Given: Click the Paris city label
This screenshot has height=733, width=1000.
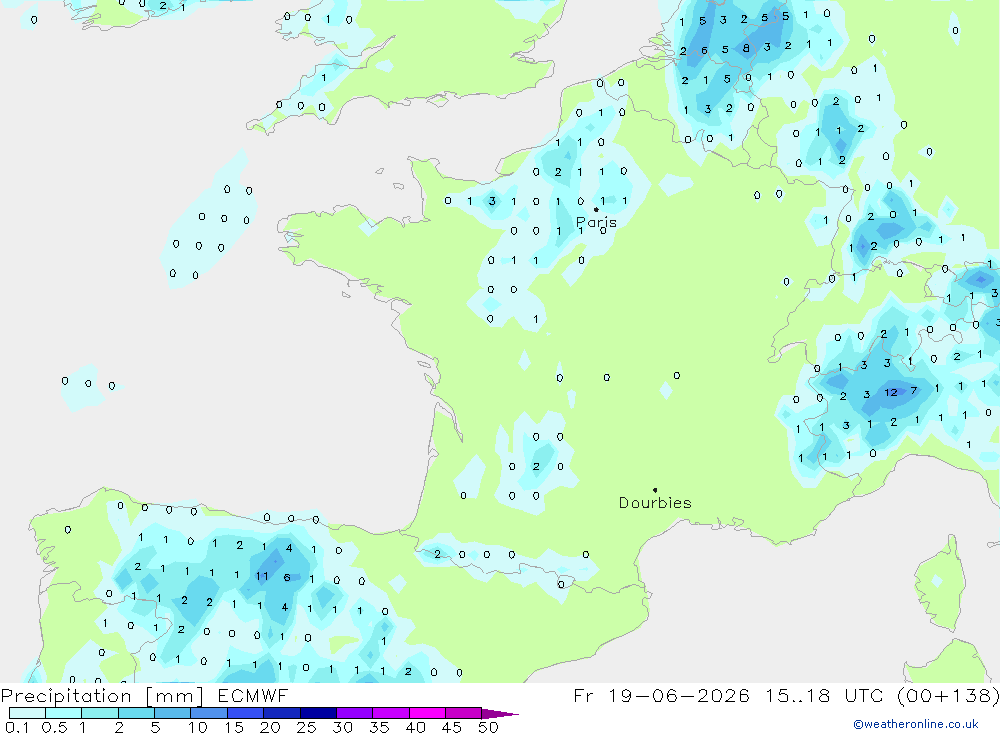Looking at the screenshot, I should [596, 223].
